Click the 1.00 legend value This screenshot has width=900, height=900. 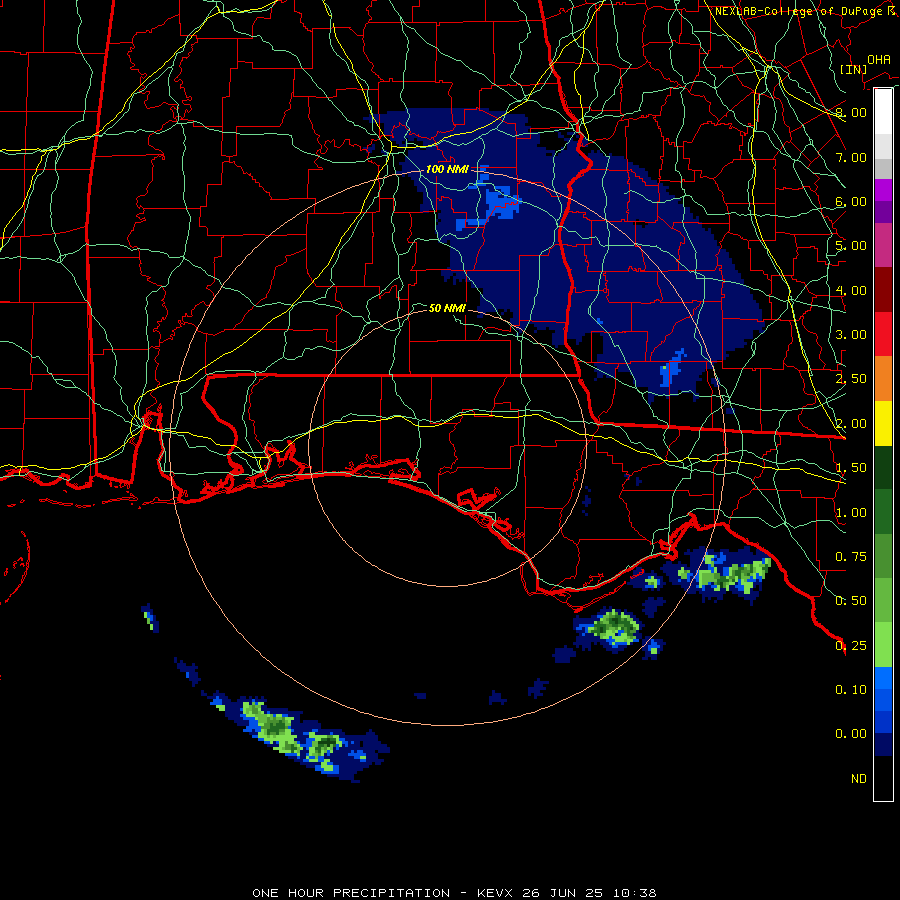click(850, 513)
